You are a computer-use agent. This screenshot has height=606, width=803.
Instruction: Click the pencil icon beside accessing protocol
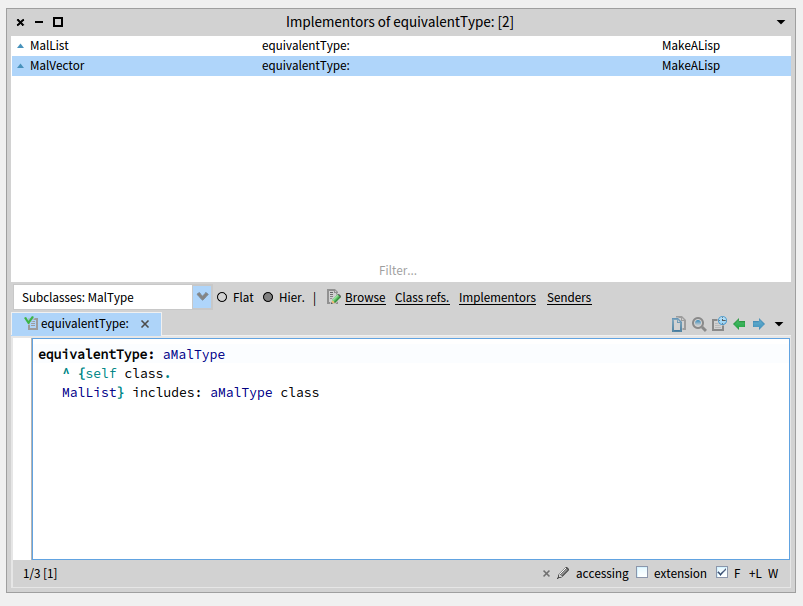(x=563, y=573)
